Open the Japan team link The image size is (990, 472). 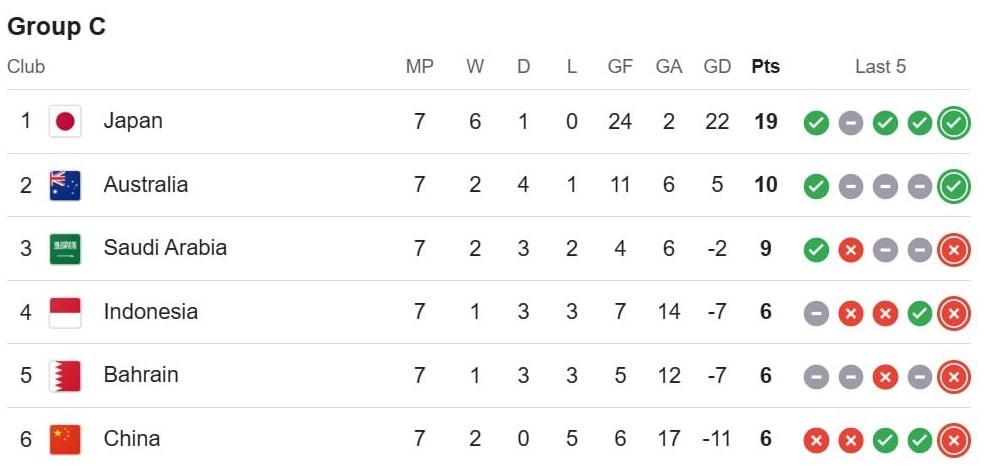(x=133, y=121)
